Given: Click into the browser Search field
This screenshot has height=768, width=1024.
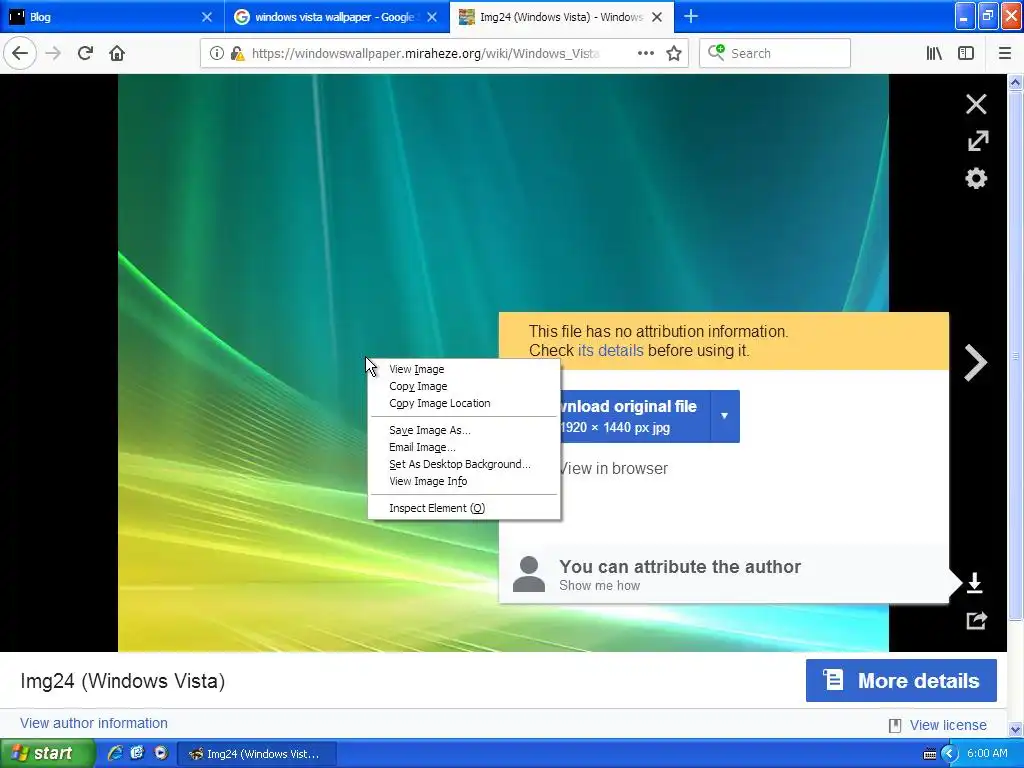Looking at the screenshot, I should coord(775,53).
